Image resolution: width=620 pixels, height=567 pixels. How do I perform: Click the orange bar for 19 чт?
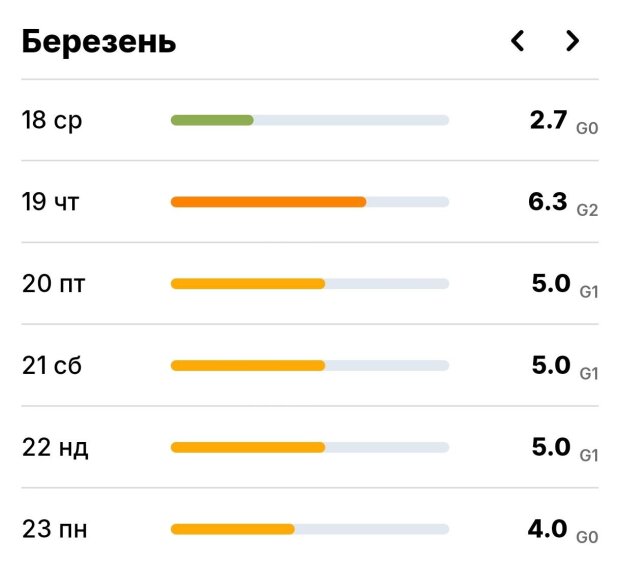(268, 202)
